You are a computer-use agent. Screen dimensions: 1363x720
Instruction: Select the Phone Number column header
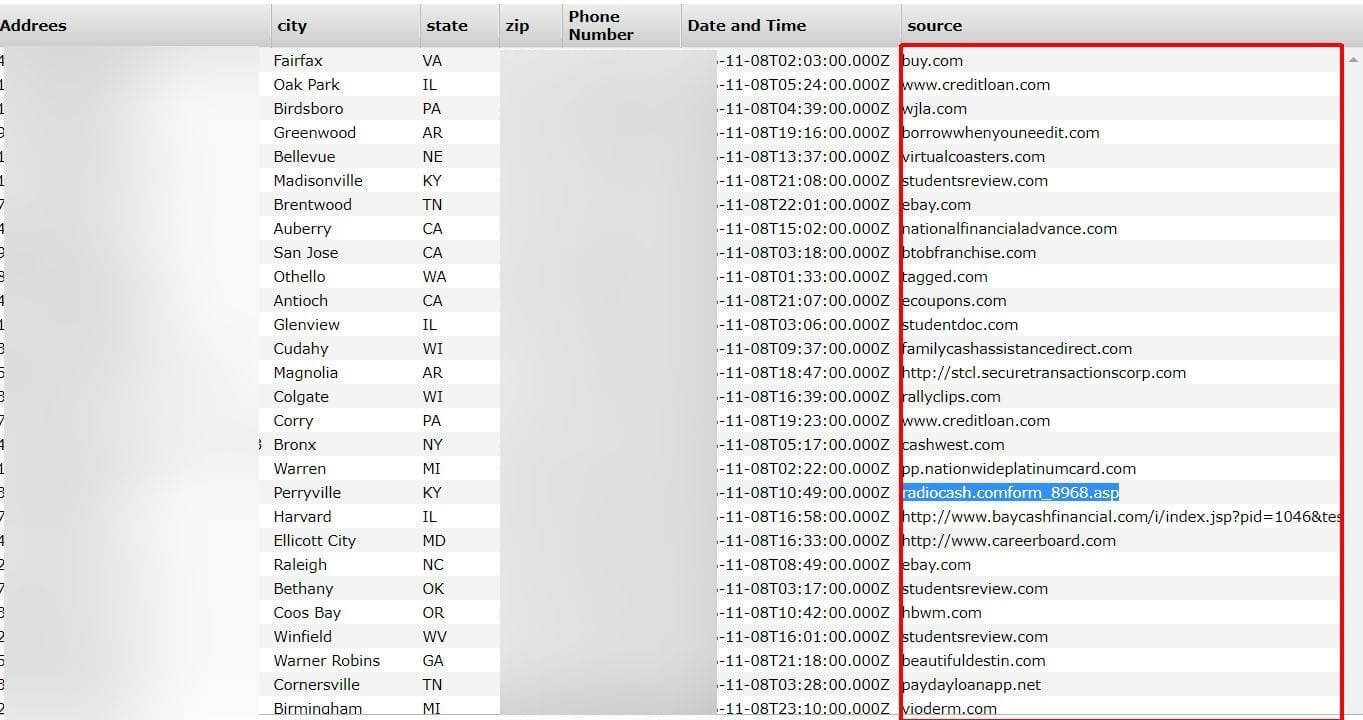coord(601,26)
